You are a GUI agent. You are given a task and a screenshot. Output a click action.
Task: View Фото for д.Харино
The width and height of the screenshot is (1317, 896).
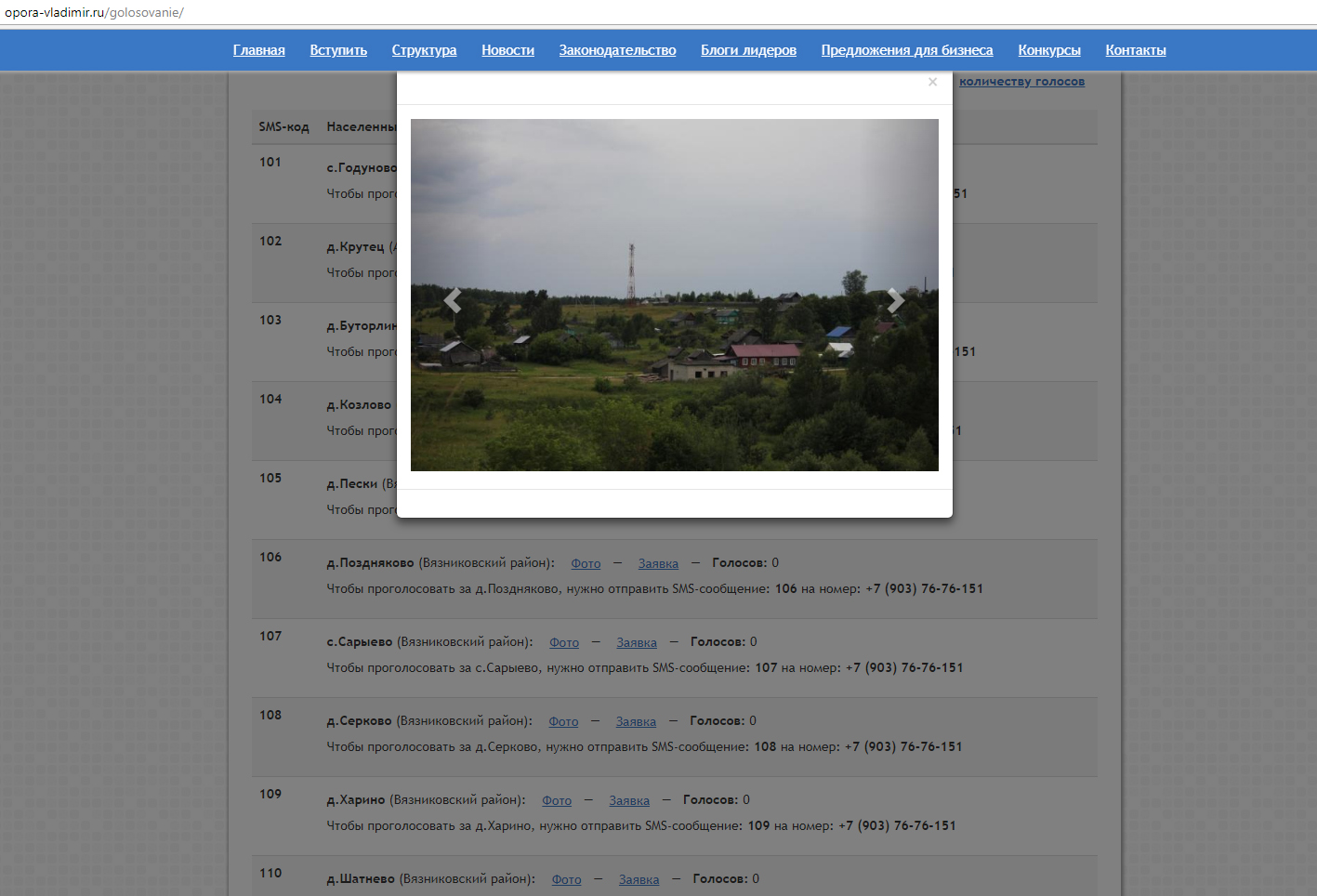pyautogui.click(x=557, y=800)
